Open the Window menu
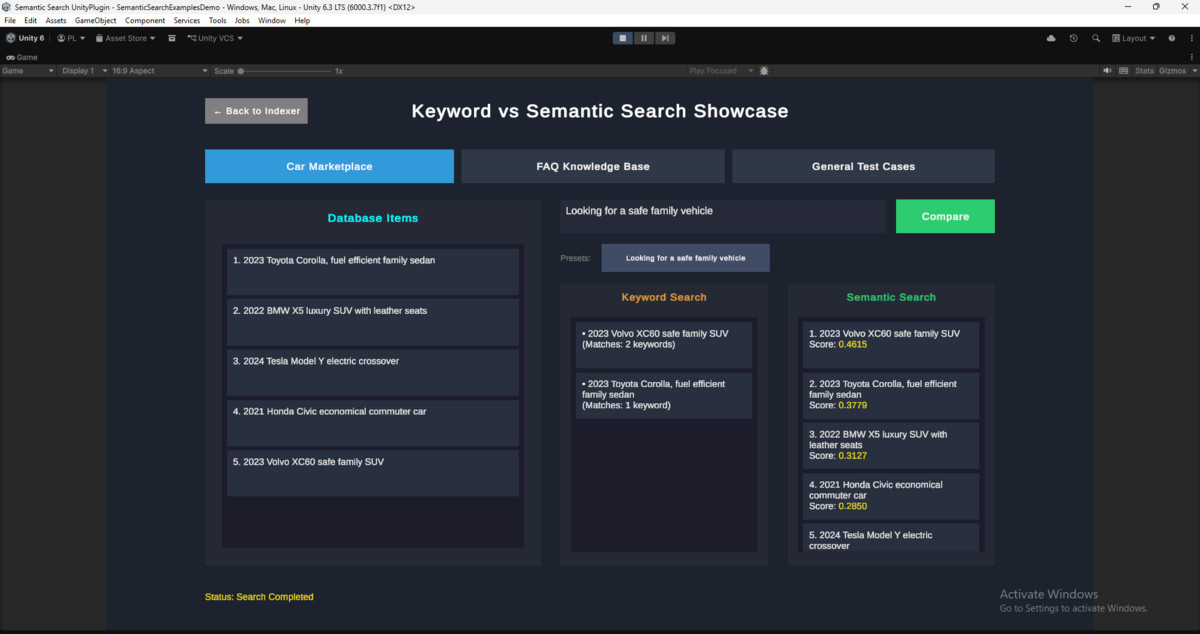 click(x=272, y=20)
